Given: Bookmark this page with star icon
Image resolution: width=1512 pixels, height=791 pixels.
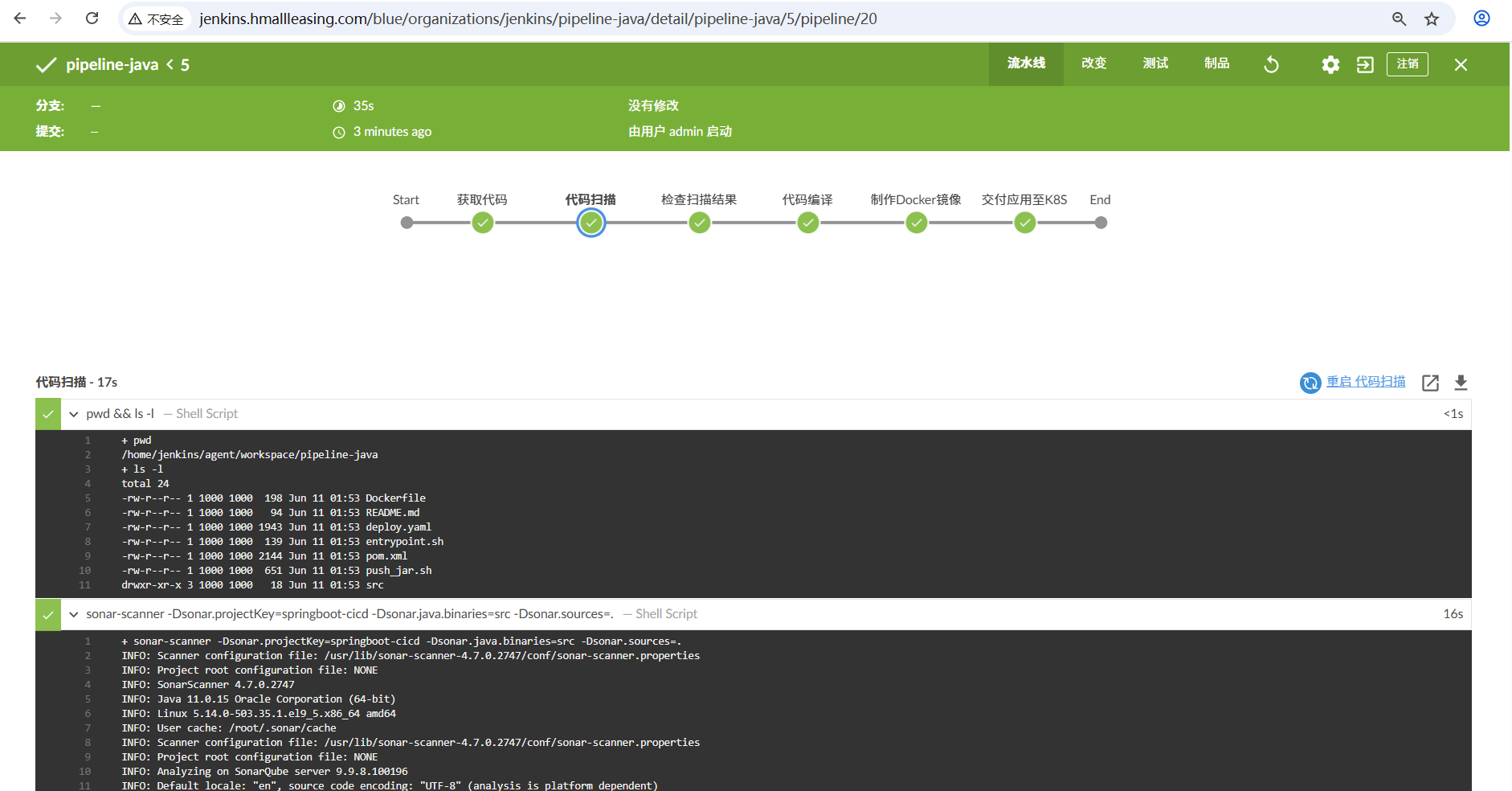Looking at the screenshot, I should click(x=1432, y=18).
